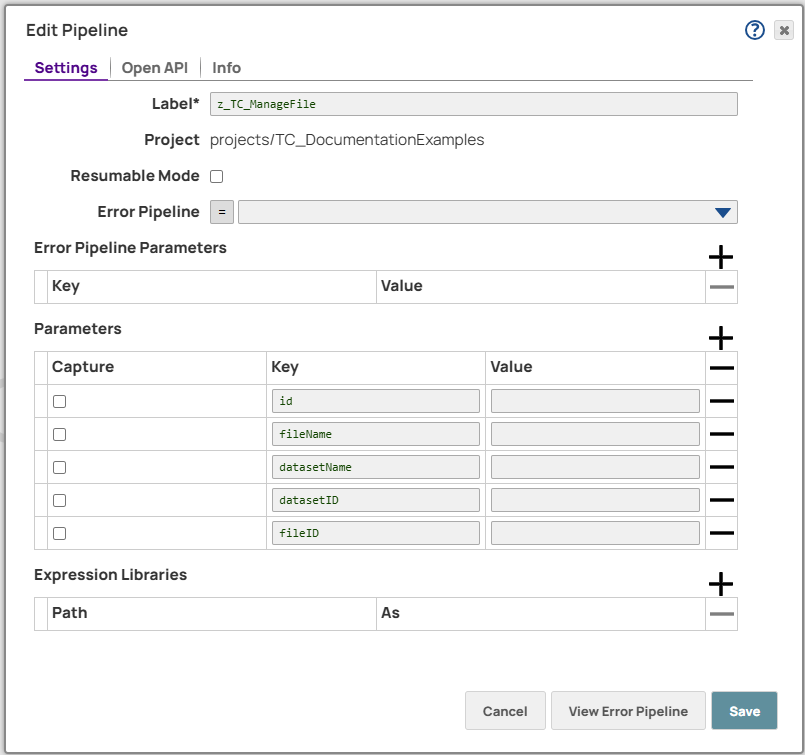Click the Capture column header
Screen dimensions: 805x755
83,367
